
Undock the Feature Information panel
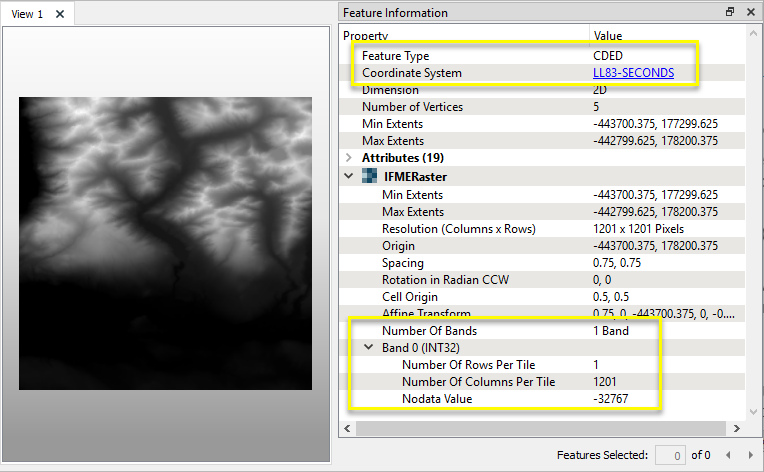click(x=729, y=12)
